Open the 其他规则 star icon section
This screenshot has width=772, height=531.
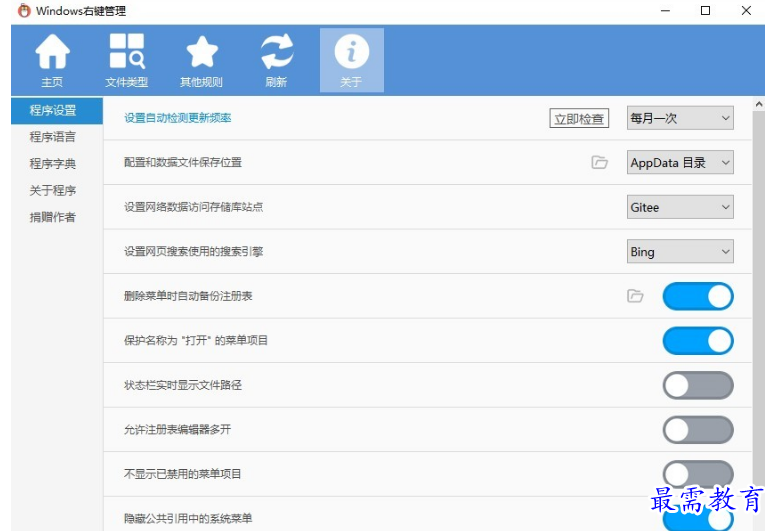coord(201,60)
